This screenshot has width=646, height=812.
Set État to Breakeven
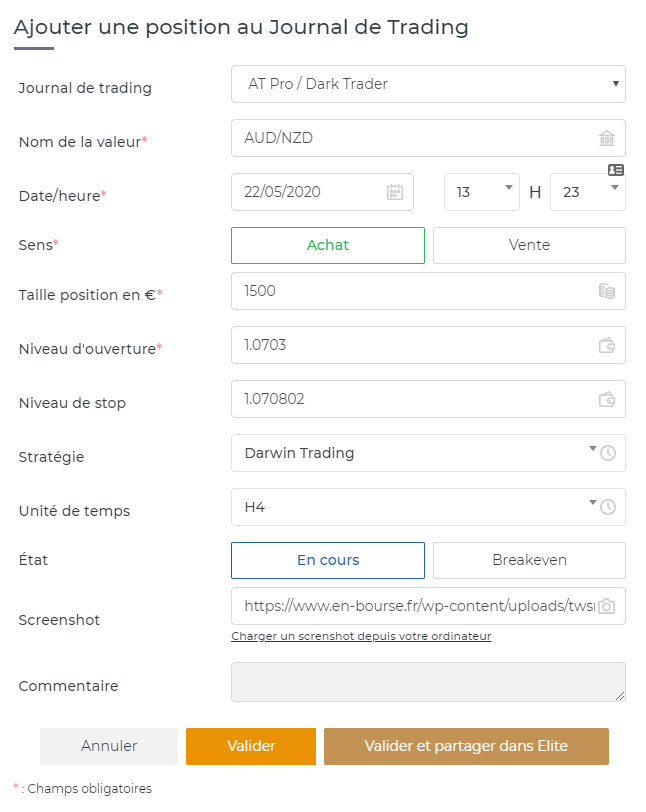pyautogui.click(x=529, y=560)
